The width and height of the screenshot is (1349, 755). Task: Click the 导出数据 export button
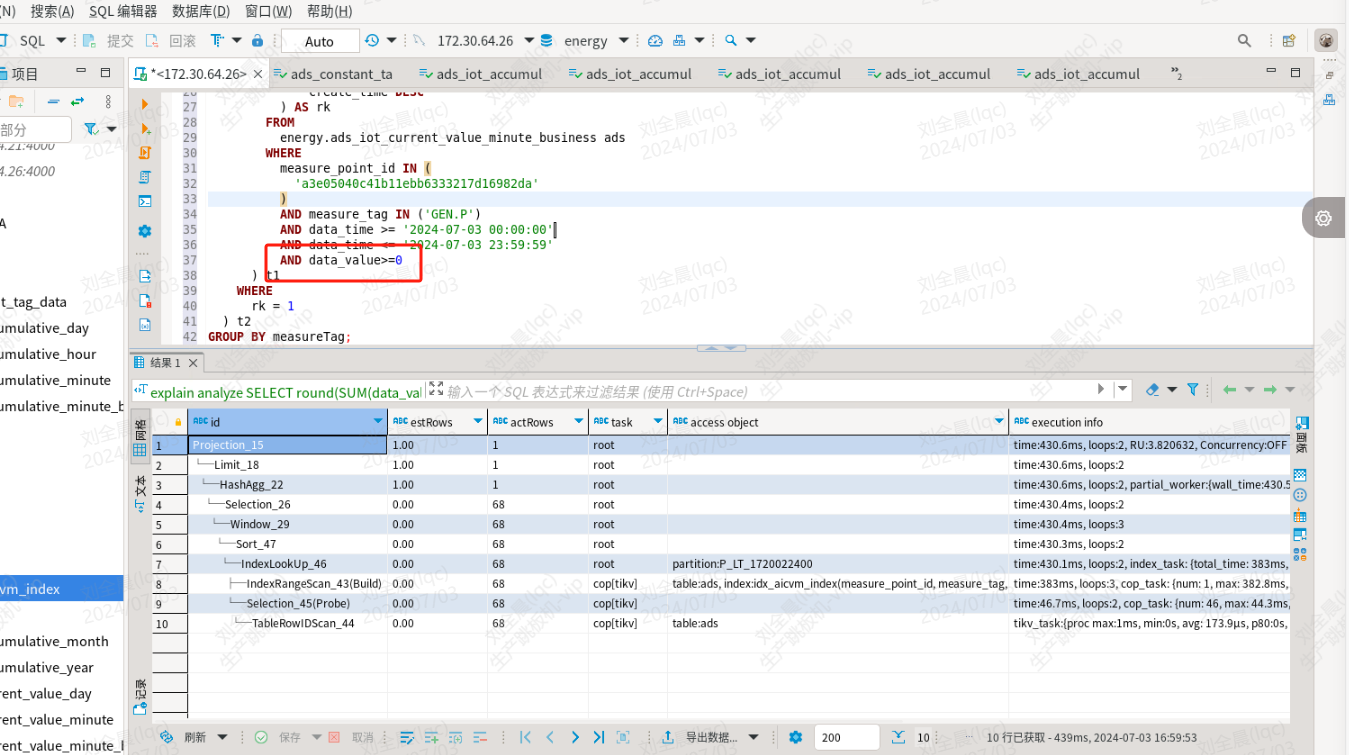[712, 737]
